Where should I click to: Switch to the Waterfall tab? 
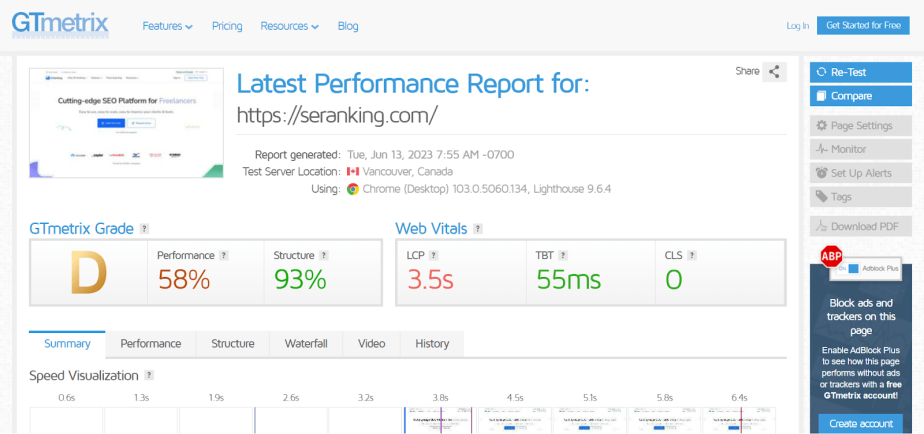pos(306,344)
